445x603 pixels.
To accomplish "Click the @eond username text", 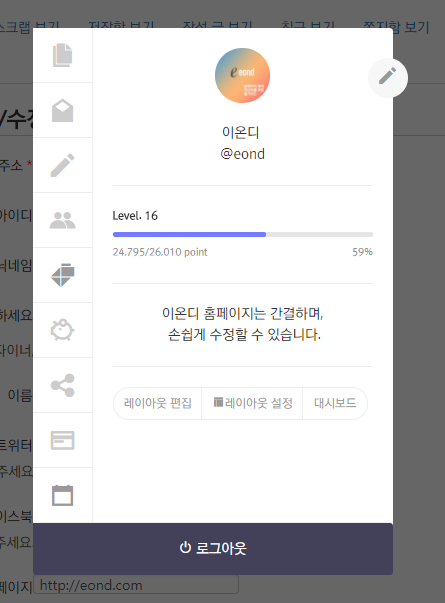I will [242, 154].
